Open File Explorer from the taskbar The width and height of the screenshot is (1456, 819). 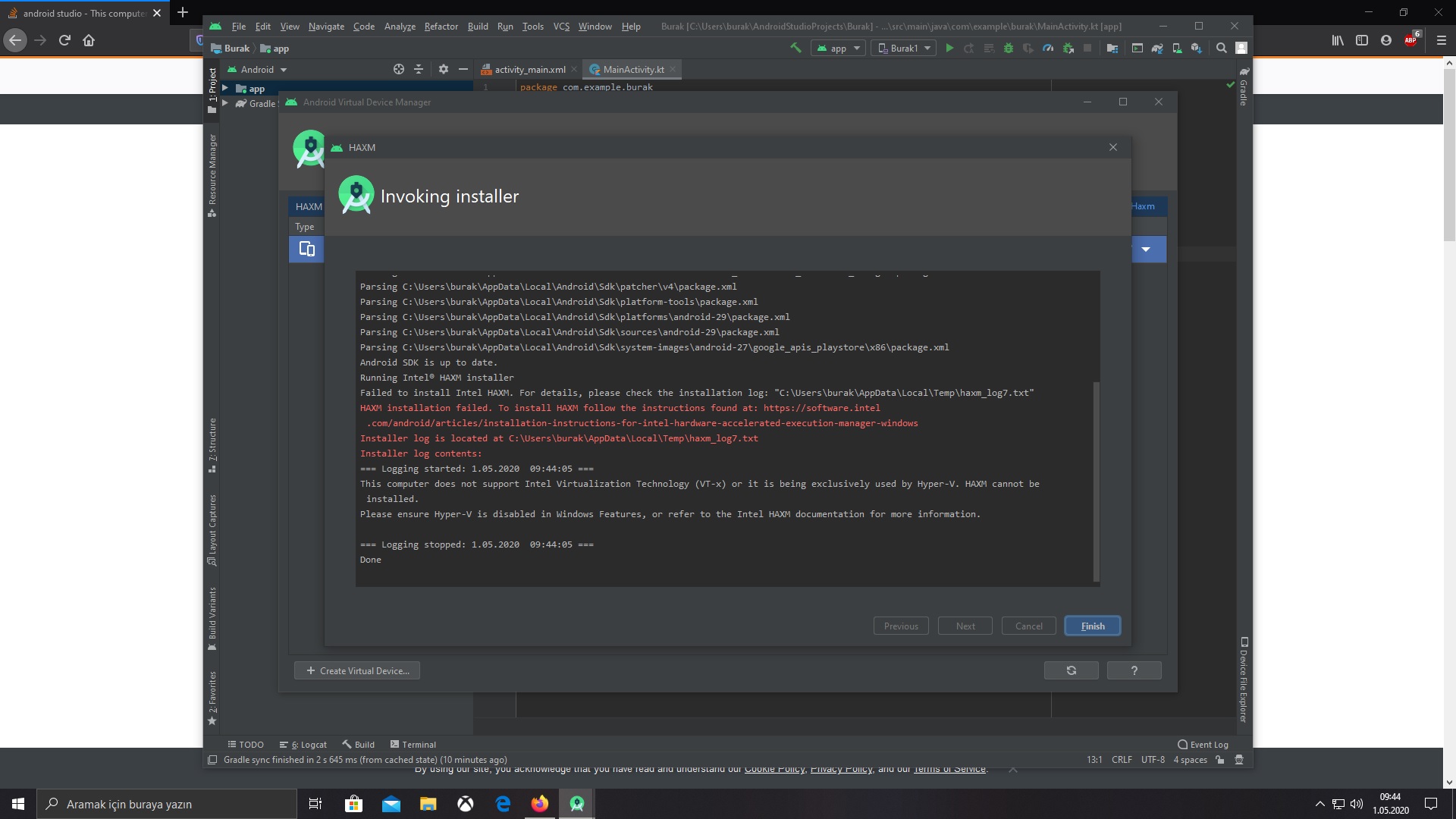(428, 804)
